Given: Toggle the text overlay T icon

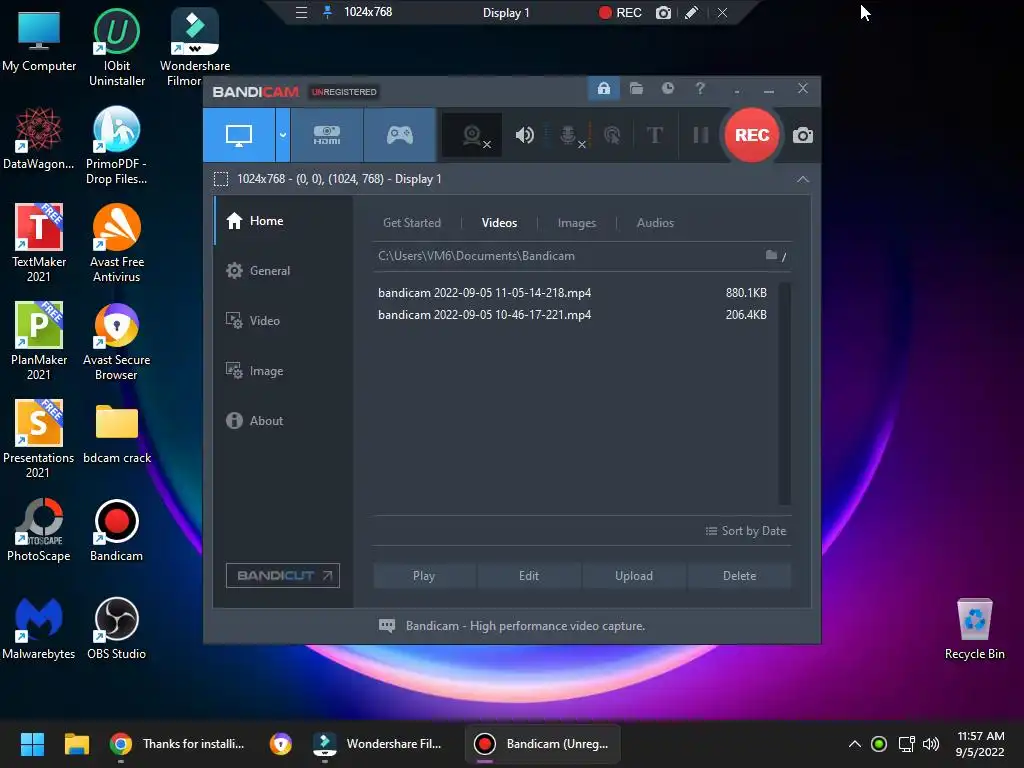Looking at the screenshot, I should [x=654, y=135].
